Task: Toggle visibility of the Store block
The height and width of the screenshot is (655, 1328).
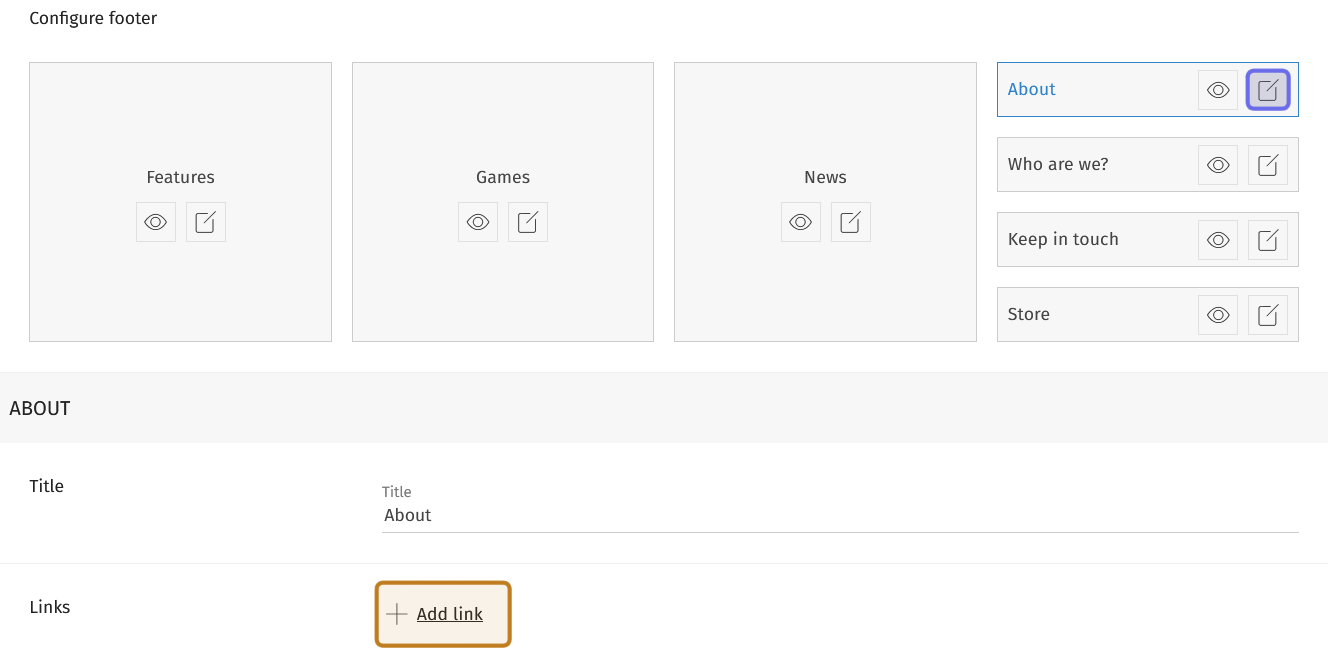Action: click(1218, 315)
